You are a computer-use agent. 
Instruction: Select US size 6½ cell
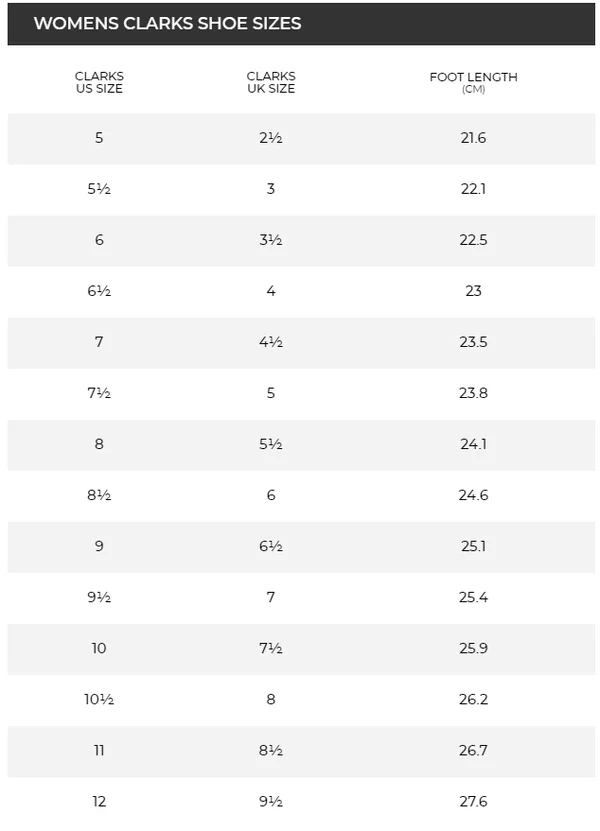tap(99, 291)
